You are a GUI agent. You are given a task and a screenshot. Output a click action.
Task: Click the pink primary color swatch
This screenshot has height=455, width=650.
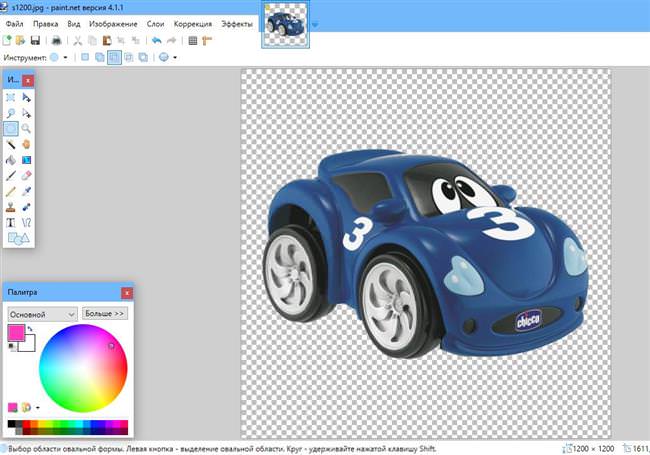pos(16,333)
